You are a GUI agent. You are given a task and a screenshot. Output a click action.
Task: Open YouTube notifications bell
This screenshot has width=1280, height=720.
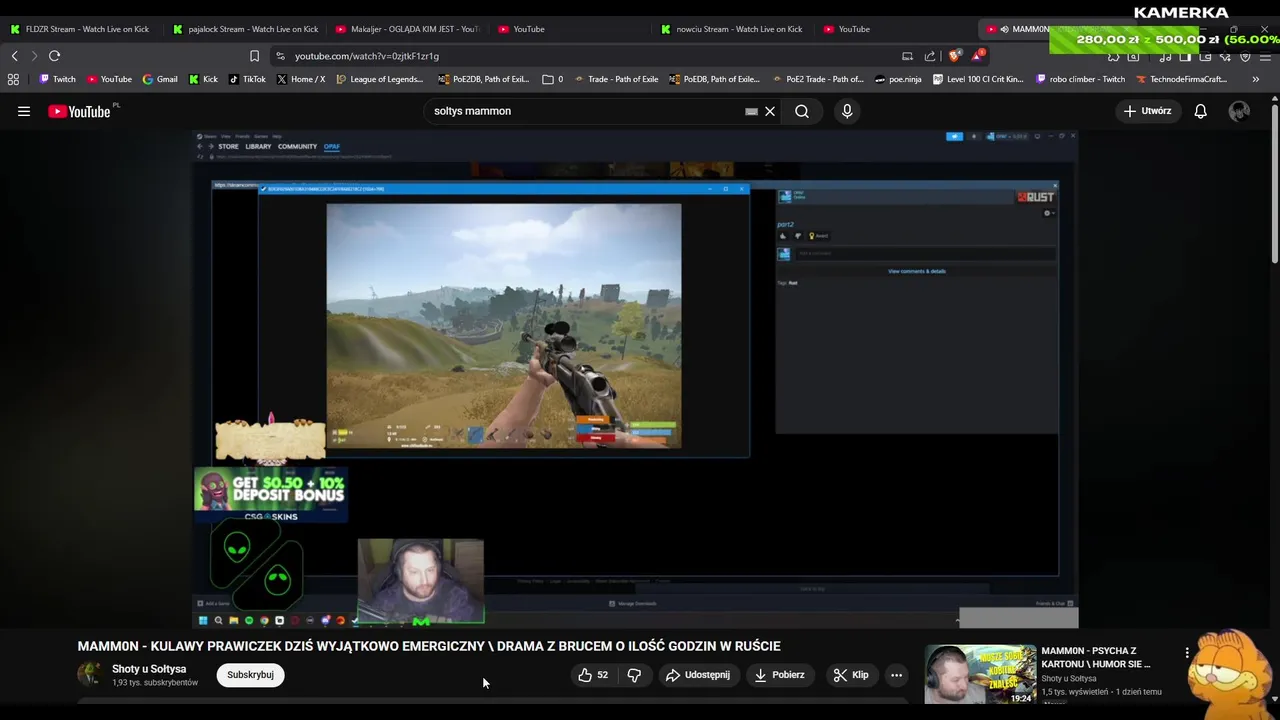1200,111
